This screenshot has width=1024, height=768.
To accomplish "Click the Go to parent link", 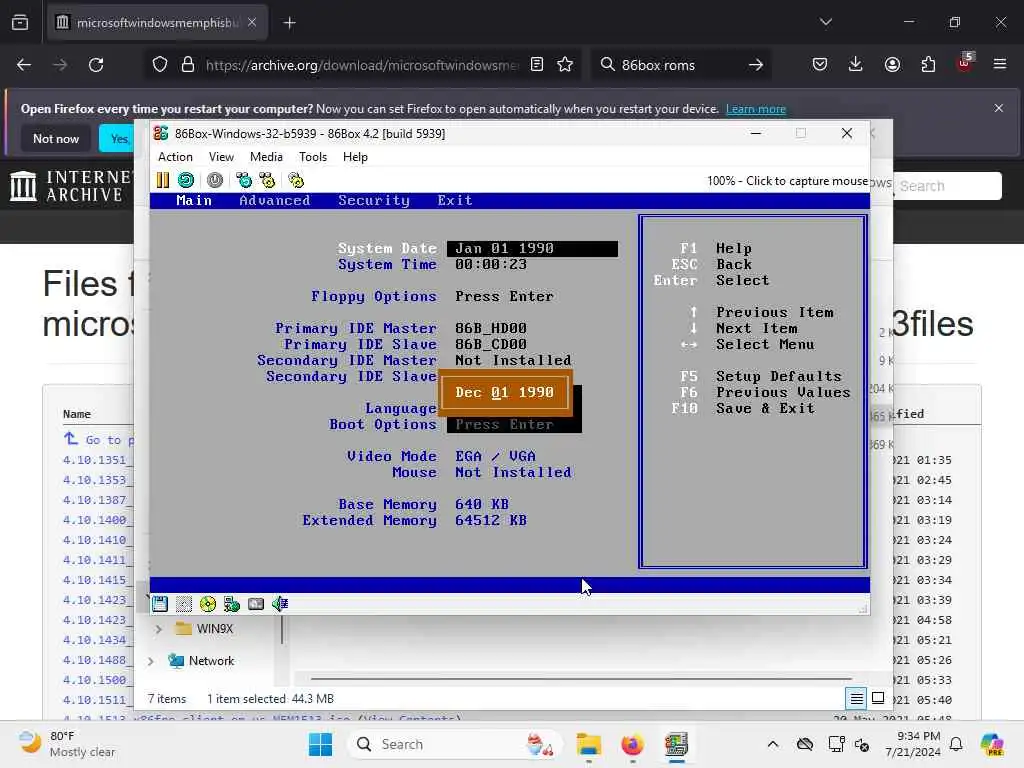I will [99, 440].
